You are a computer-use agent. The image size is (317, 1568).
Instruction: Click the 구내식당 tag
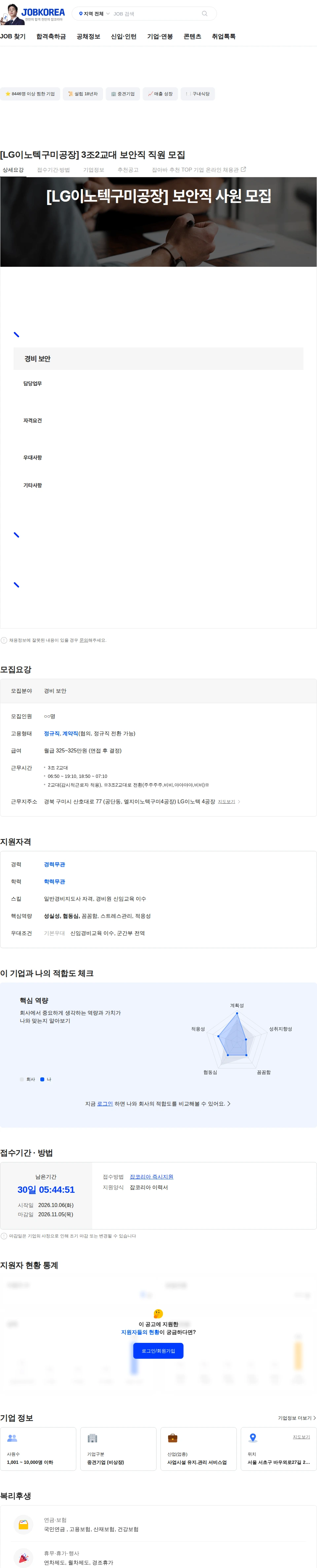pyautogui.click(x=198, y=94)
